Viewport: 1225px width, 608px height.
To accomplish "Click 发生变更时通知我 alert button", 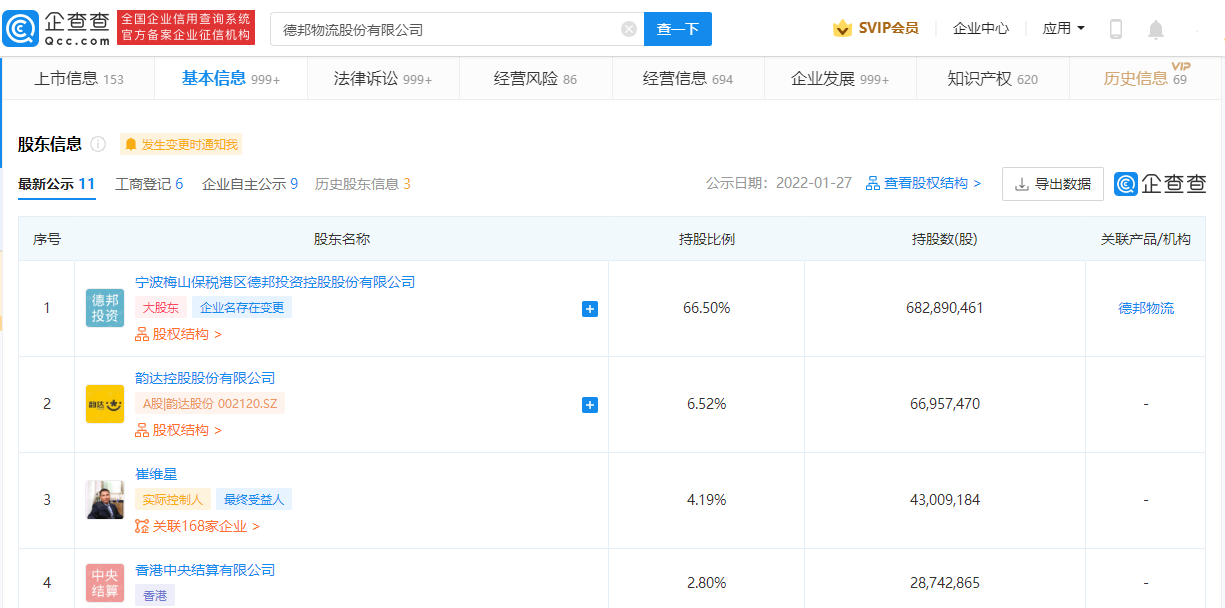I will 181,145.
